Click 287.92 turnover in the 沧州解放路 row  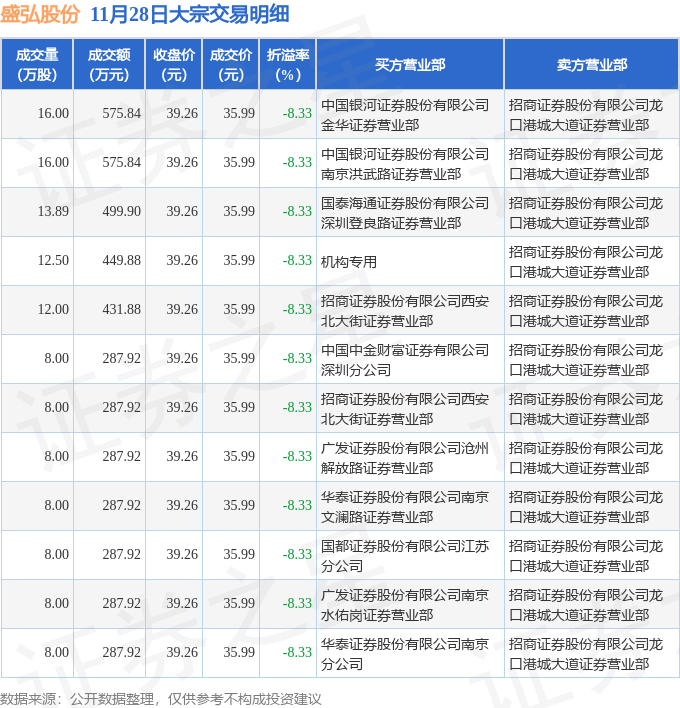pyautogui.click(x=121, y=456)
